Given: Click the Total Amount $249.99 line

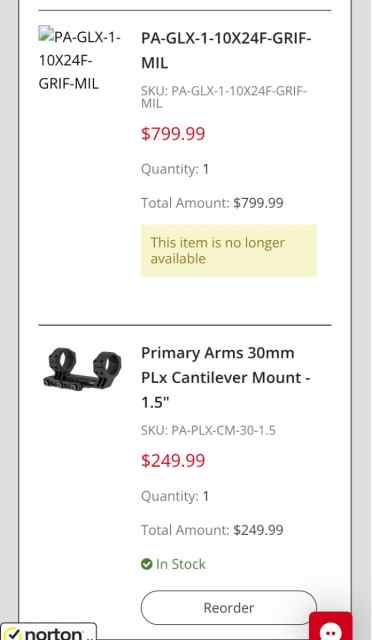Looking at the screenshot, I should [x=212, y=530].
